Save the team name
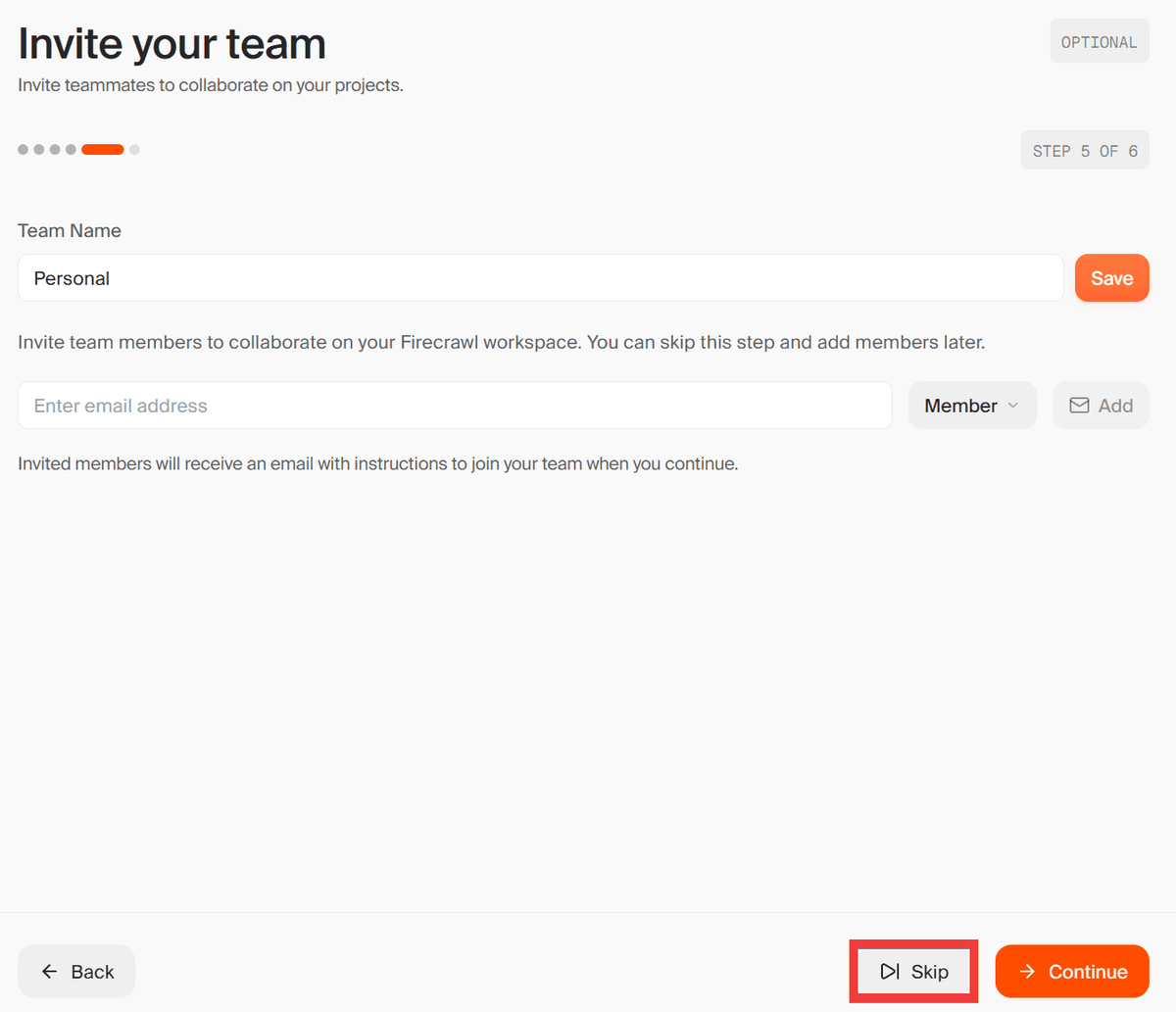1176x1012 pixels. click(x=1111, y=278)
